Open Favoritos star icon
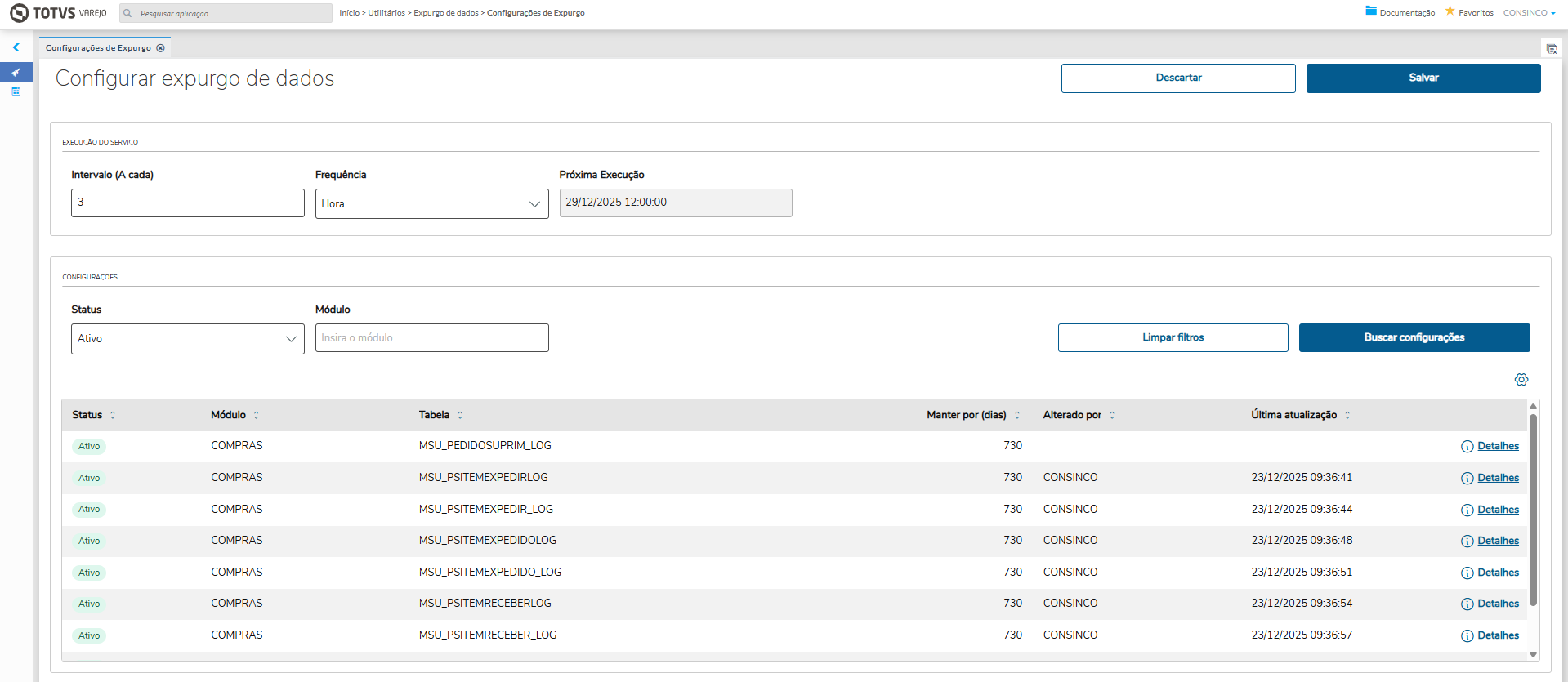 pos(1450,11)
